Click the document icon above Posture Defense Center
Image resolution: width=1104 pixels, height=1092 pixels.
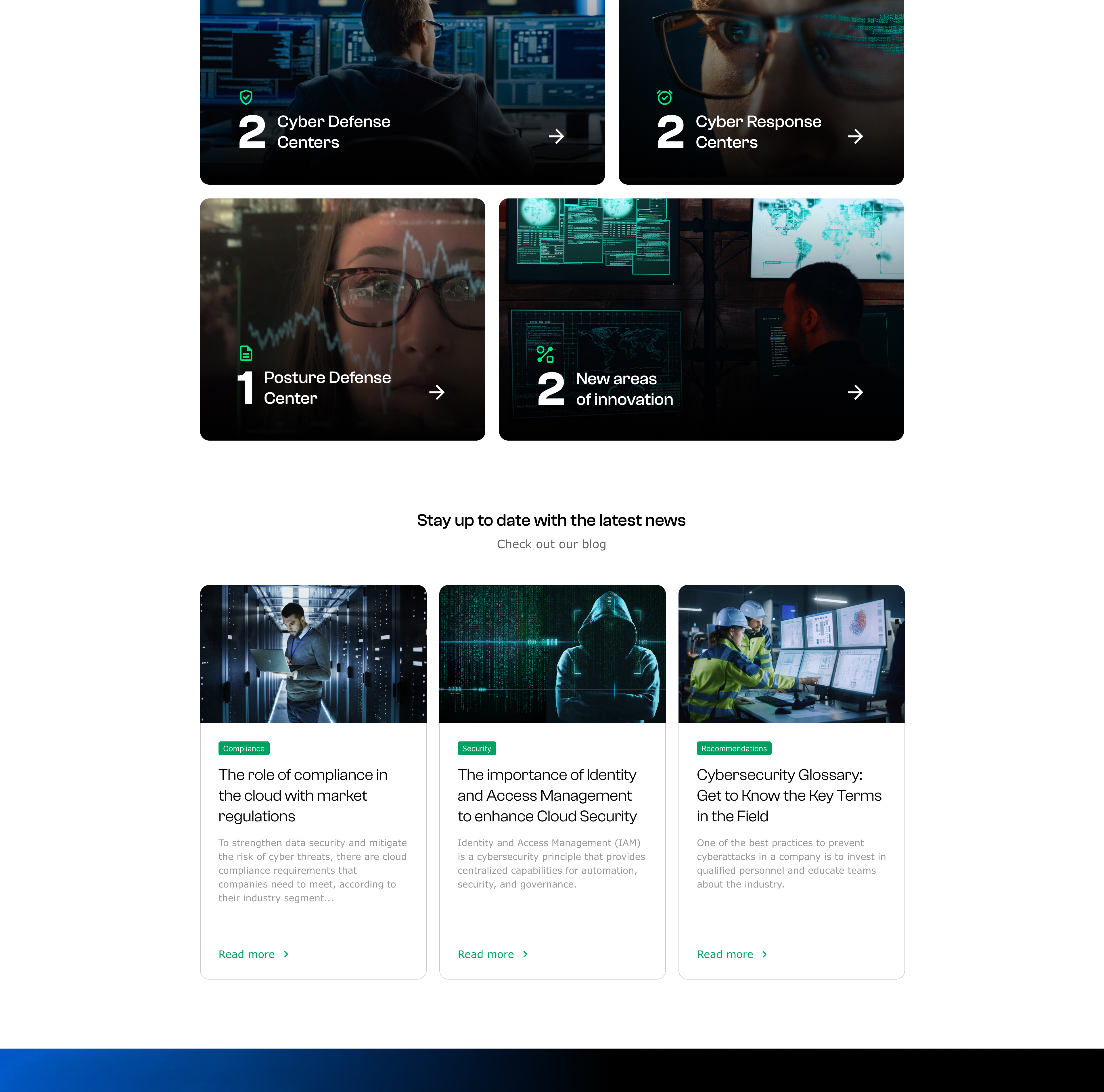[x=246, y=353]
